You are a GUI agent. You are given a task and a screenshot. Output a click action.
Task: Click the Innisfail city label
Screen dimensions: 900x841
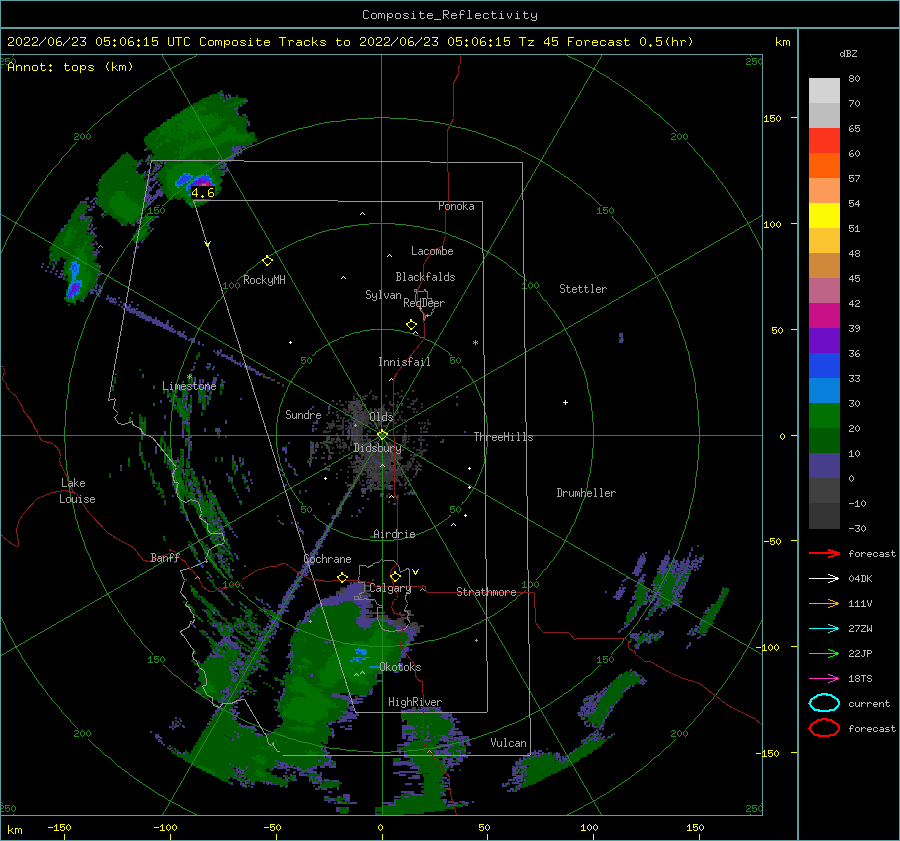[404, 362]
